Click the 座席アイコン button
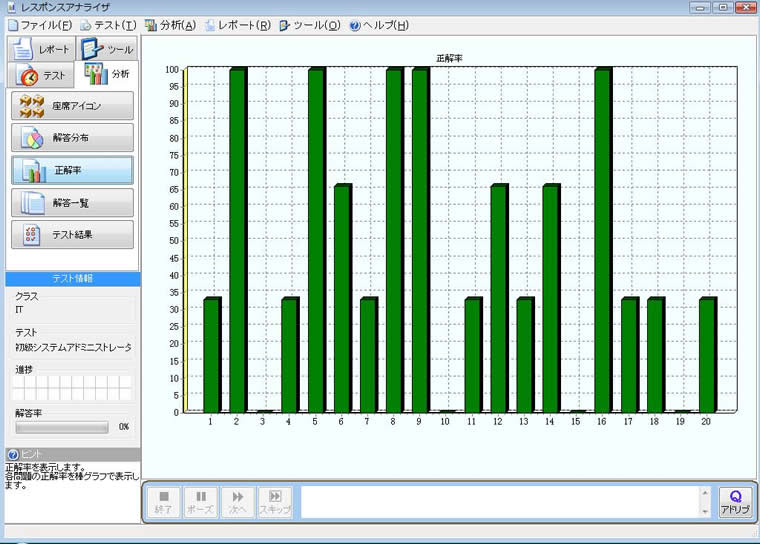 coord(72,106)
